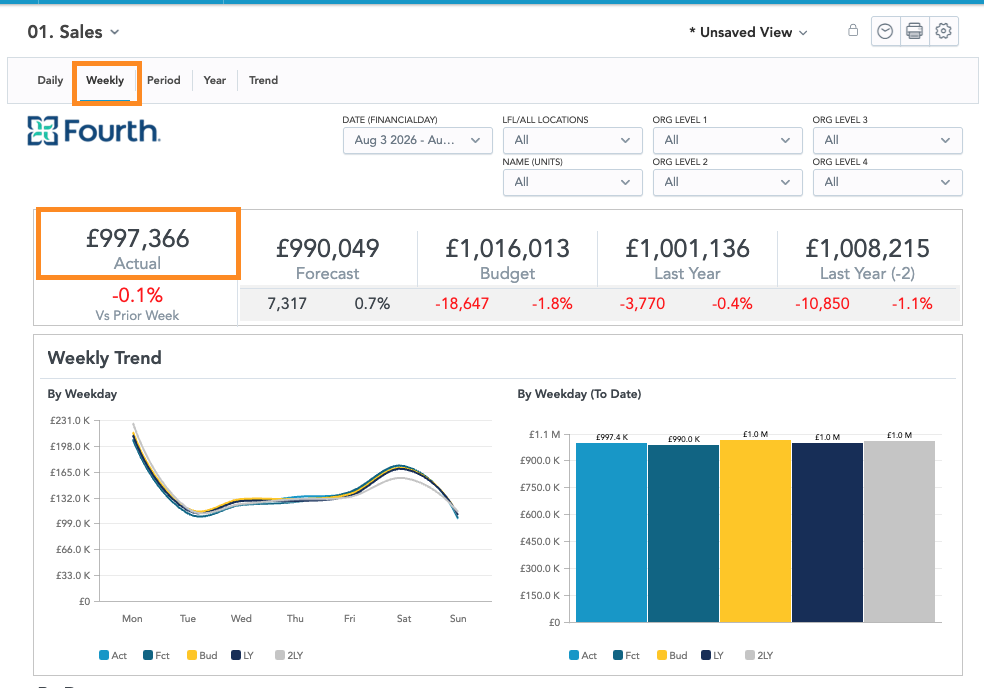Toggle Bud series in By Weekday legend
Screen dimensions: 984x688
pos(202,655)
